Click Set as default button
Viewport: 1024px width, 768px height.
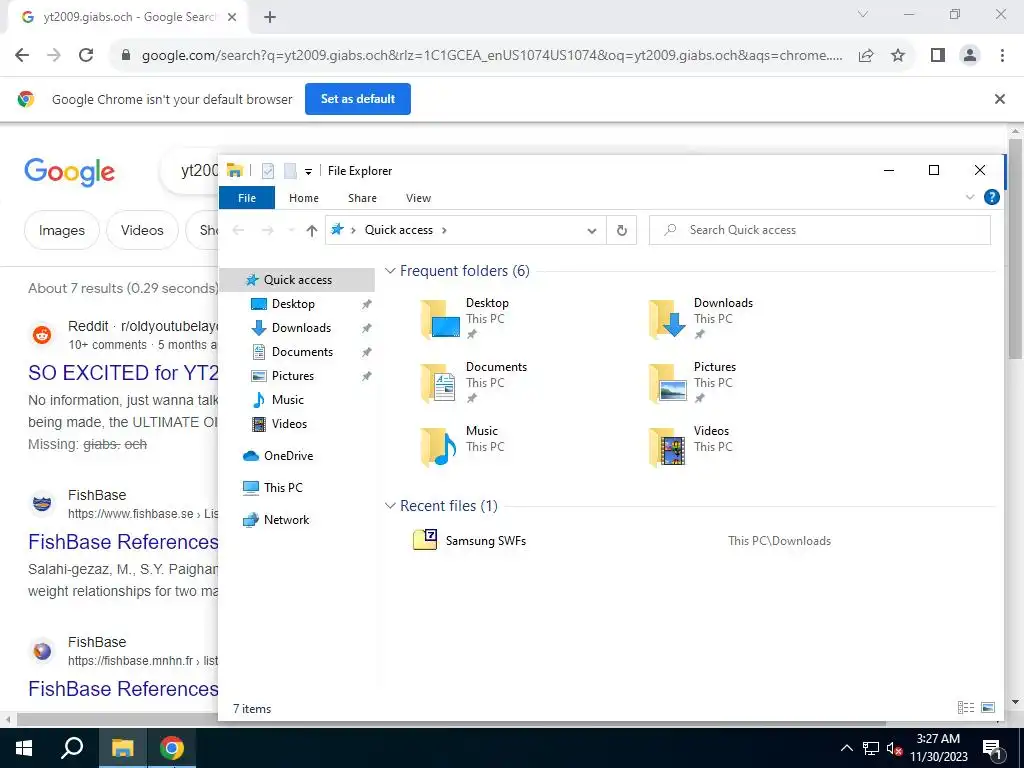pos(358,99)
